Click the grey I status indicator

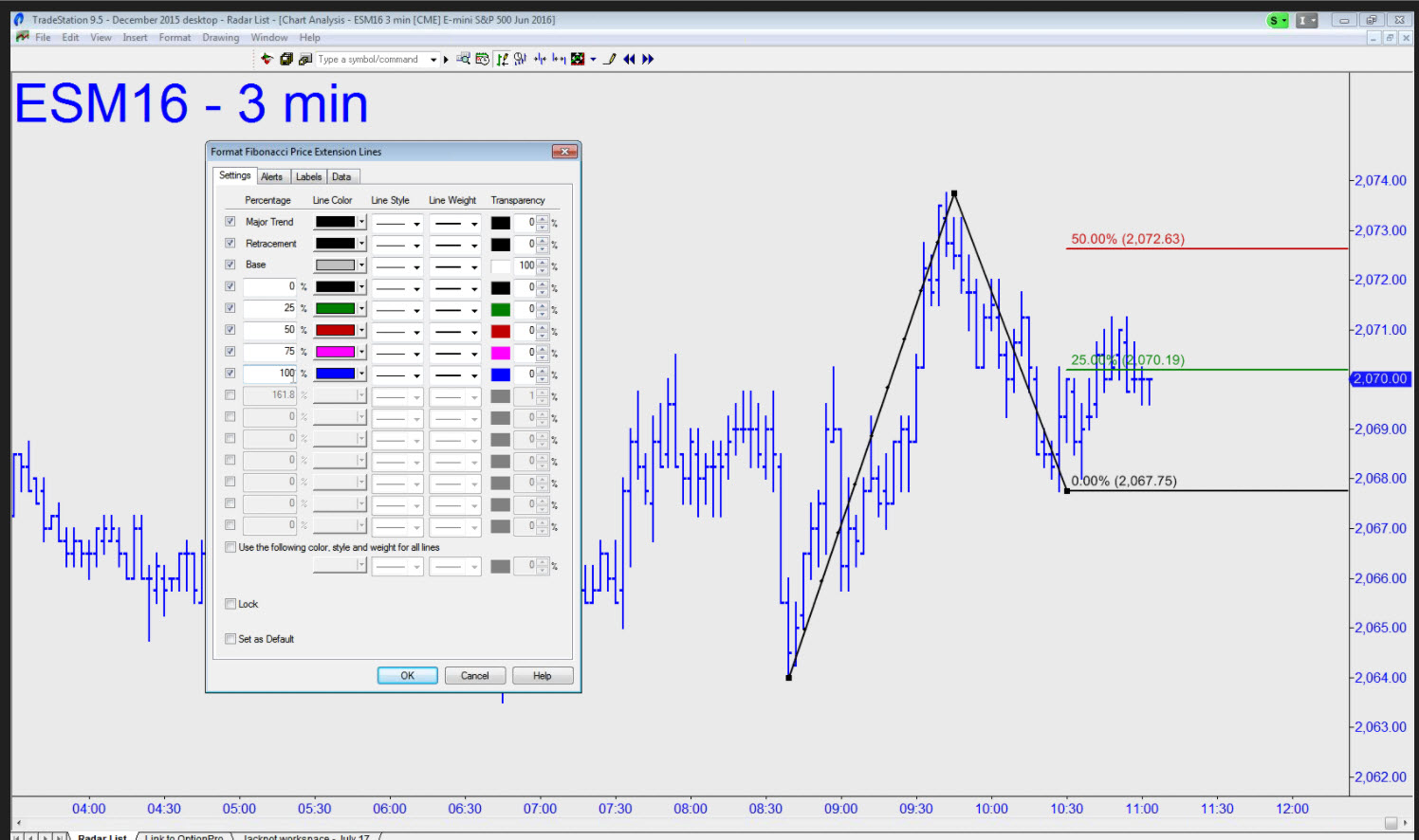tap(1306, 20)
